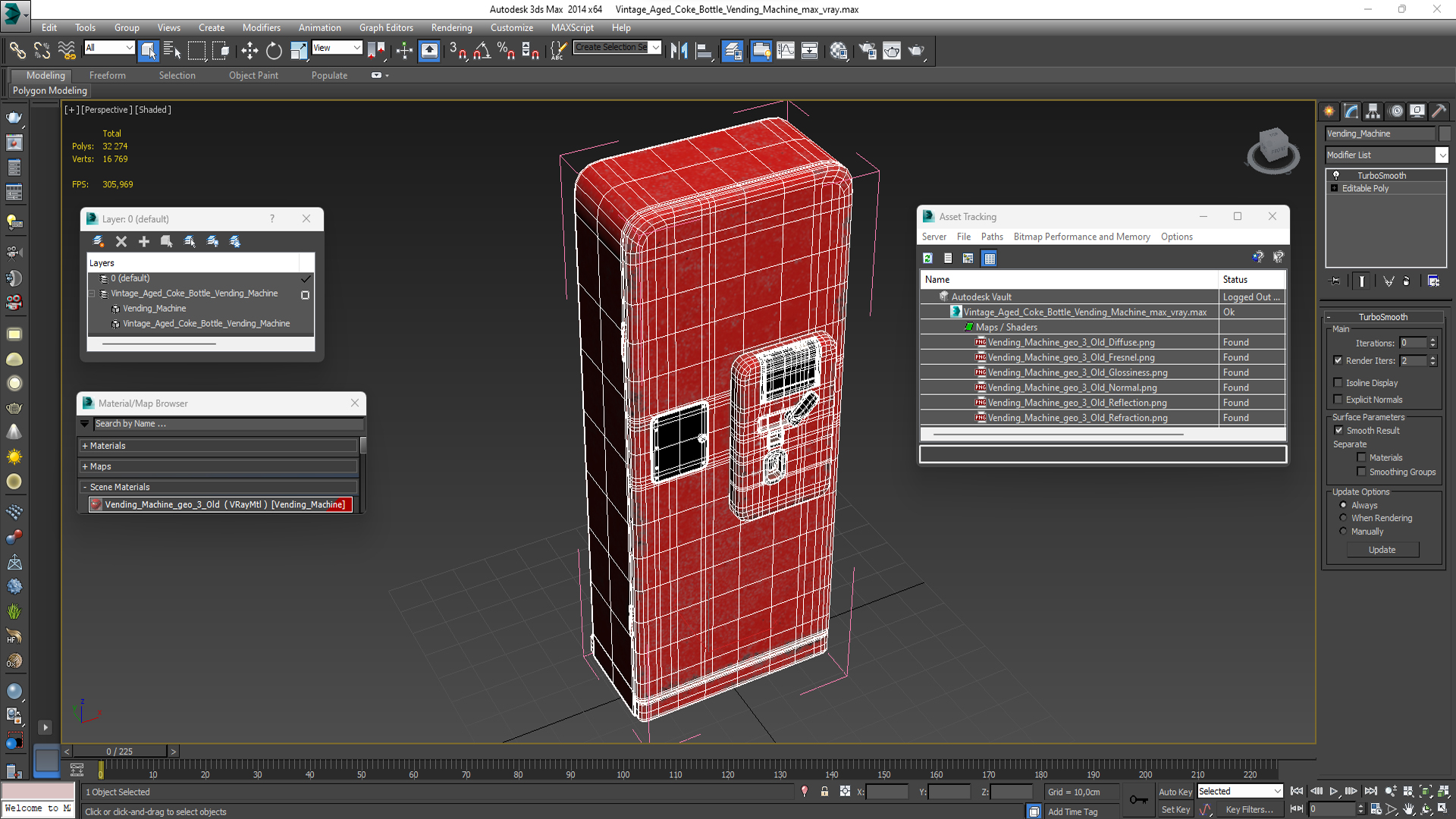Screen dimensions: 1456x819
Task: Click the time slider 0 / 225 handle
Action: (120, 752)
